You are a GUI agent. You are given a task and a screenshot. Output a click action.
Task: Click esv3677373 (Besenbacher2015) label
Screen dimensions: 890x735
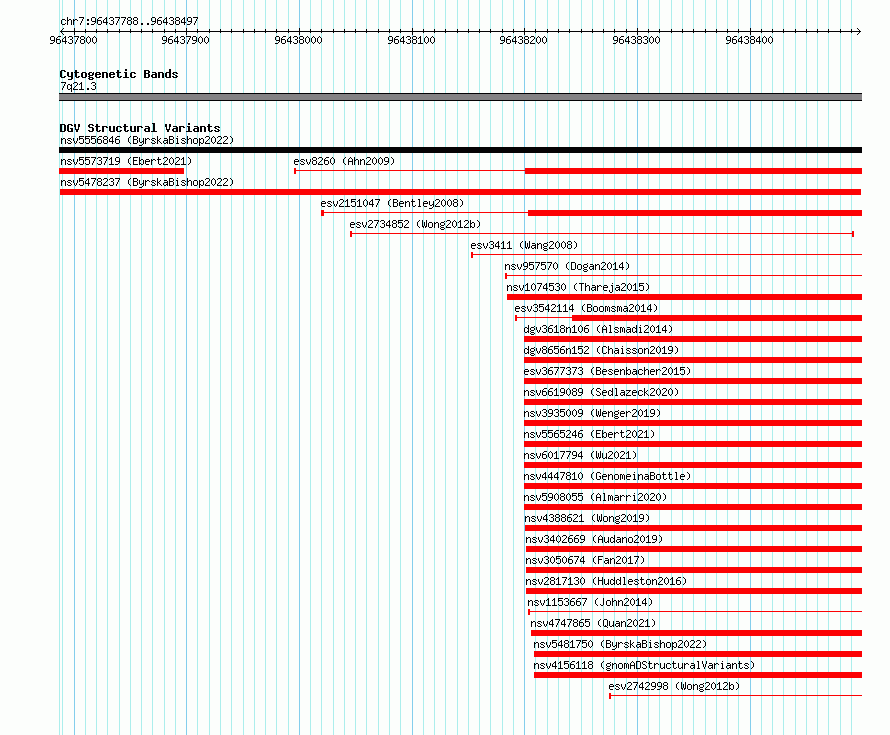point(607,371)
